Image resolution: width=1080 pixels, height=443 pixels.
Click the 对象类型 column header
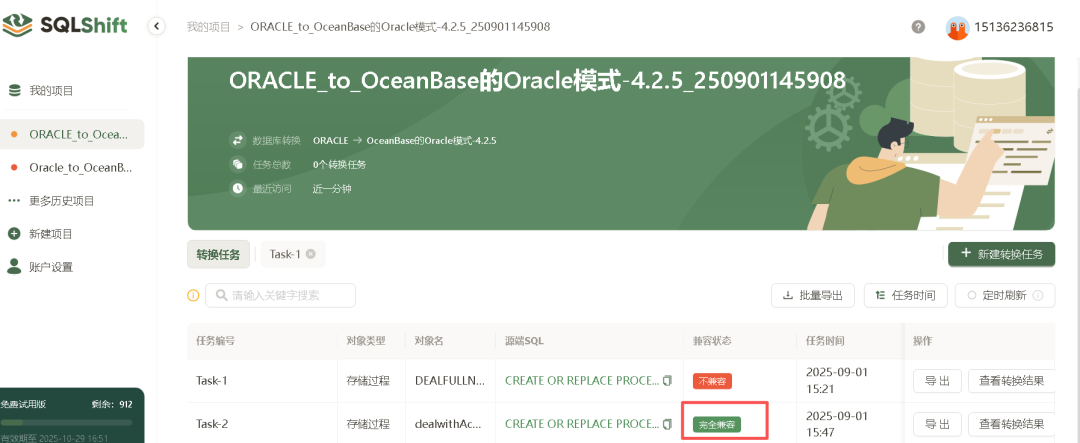pyautogui.click(x=366, y=340)
